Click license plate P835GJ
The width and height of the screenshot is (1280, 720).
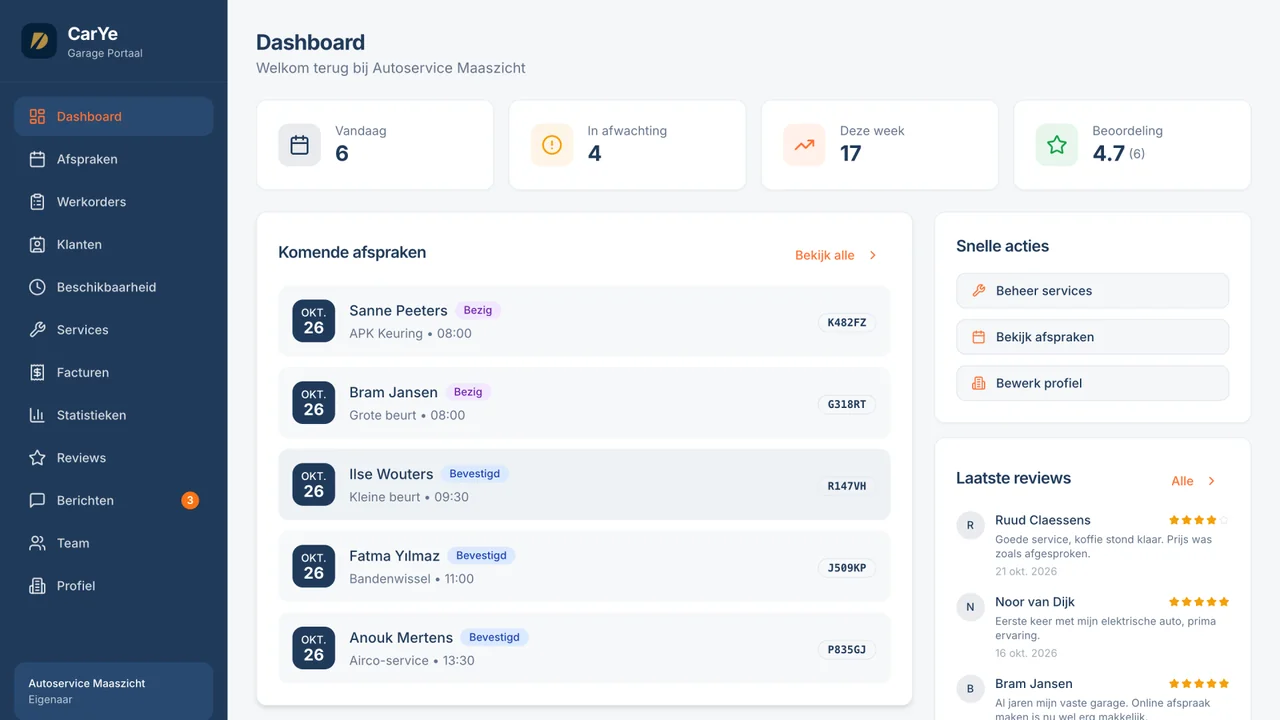tap(847, 649)
